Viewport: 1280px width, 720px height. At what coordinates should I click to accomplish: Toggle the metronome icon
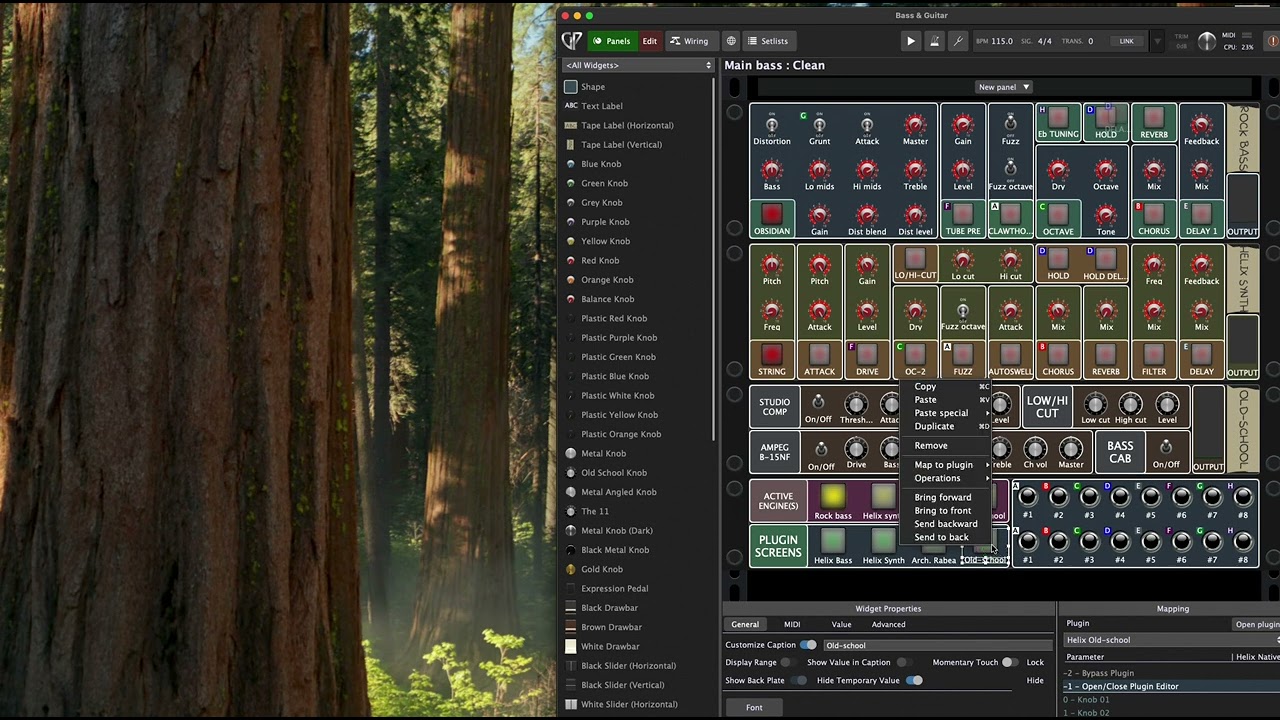coord(934,41)
